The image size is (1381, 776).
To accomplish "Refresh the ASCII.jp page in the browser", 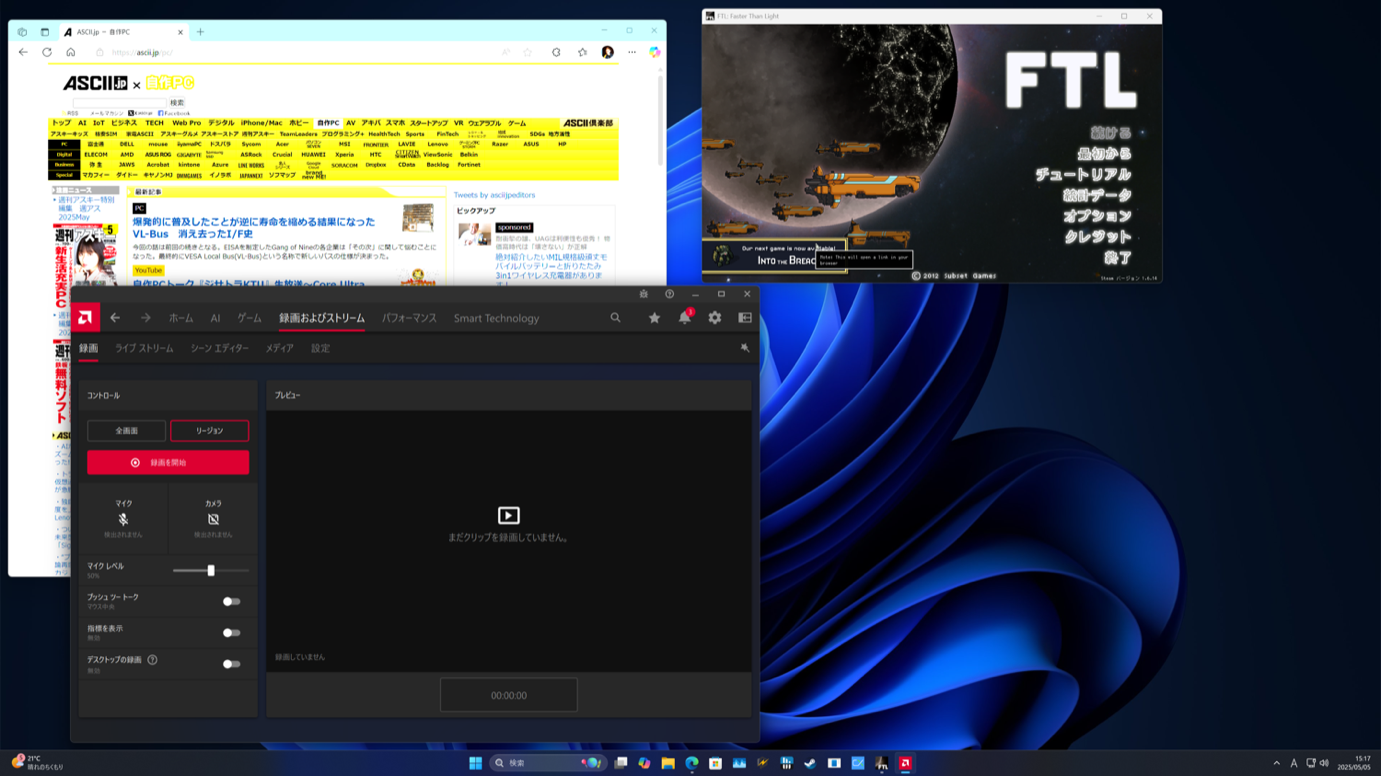I will tap(47, 52).
